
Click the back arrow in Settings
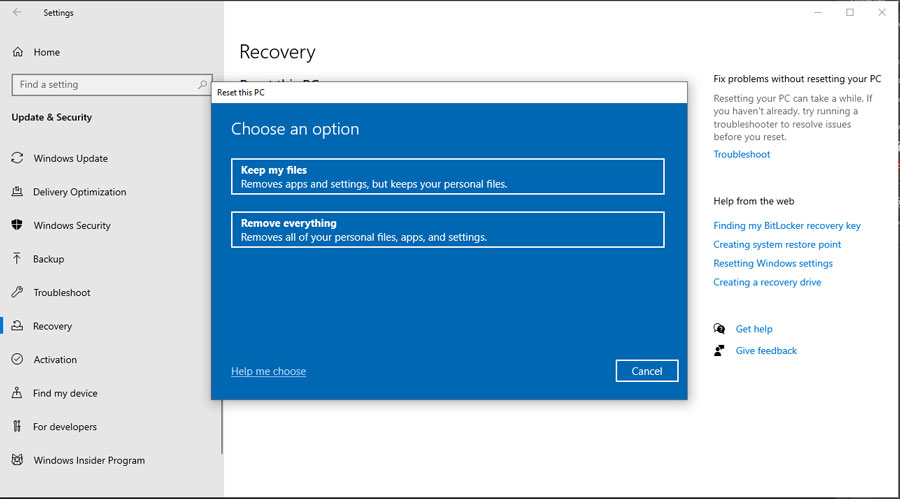click(17, 12)
